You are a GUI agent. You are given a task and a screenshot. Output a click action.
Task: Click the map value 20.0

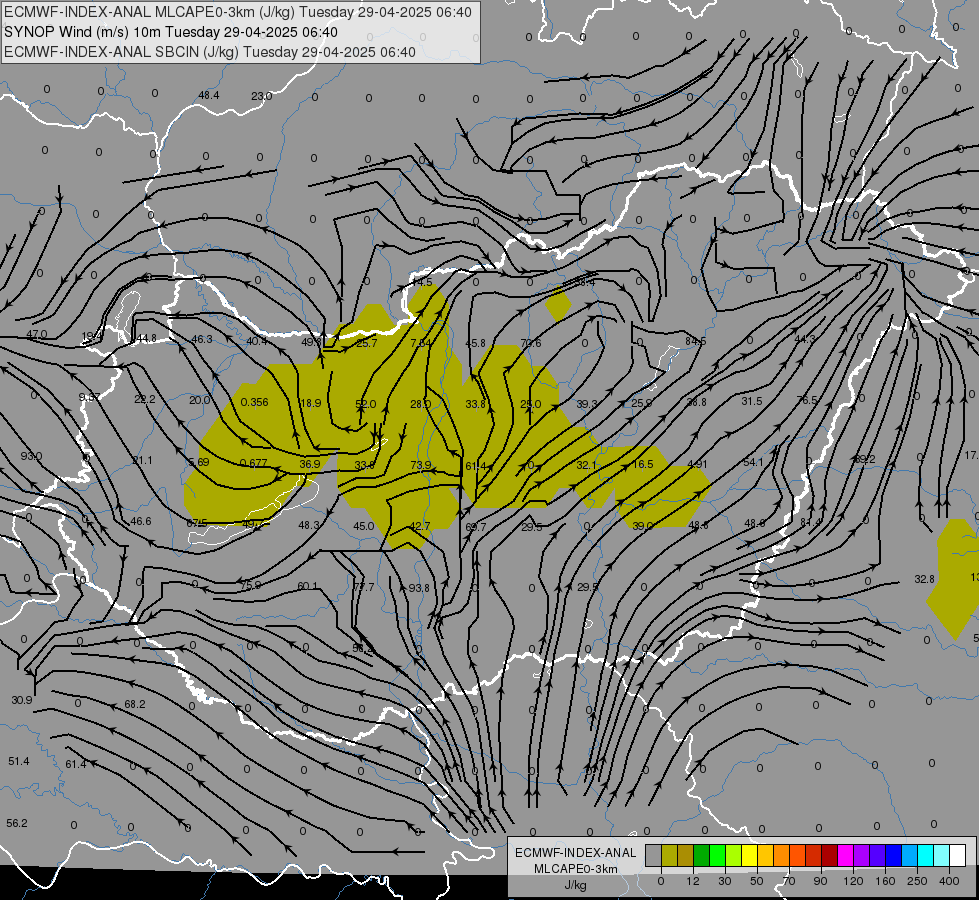coord(199,400)
